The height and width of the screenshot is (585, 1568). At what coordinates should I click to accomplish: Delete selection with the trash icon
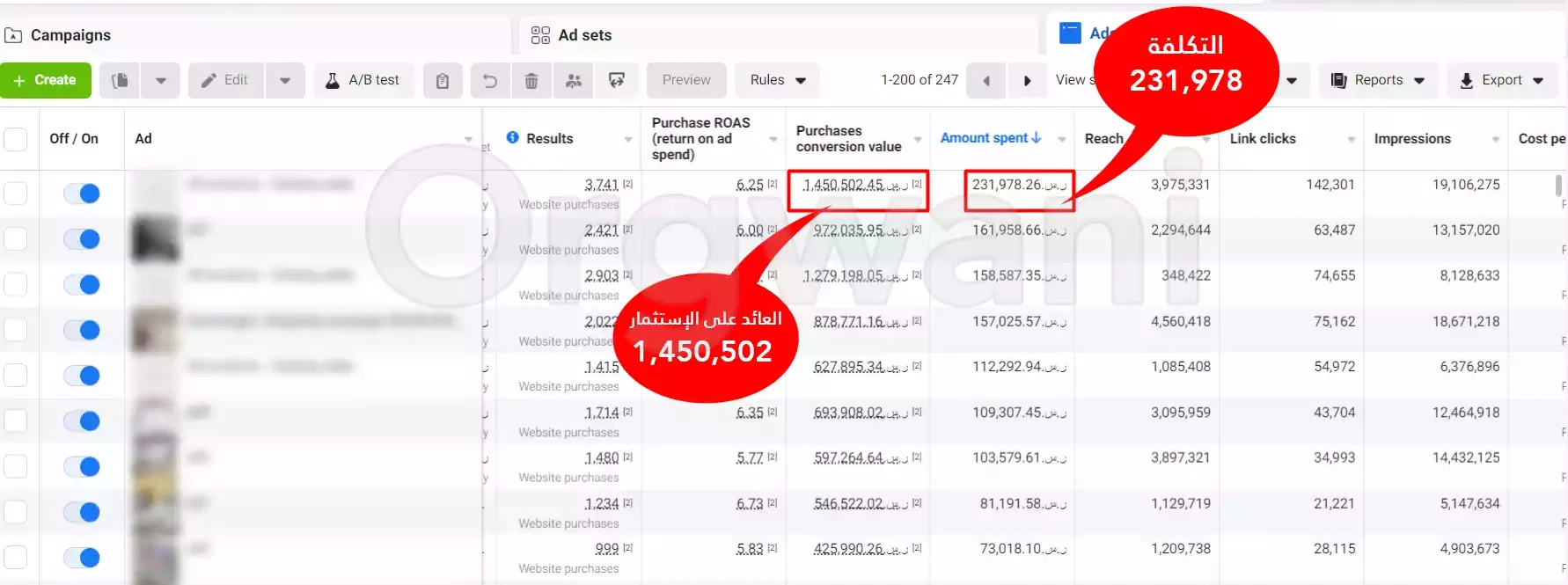tap(531, 81)
